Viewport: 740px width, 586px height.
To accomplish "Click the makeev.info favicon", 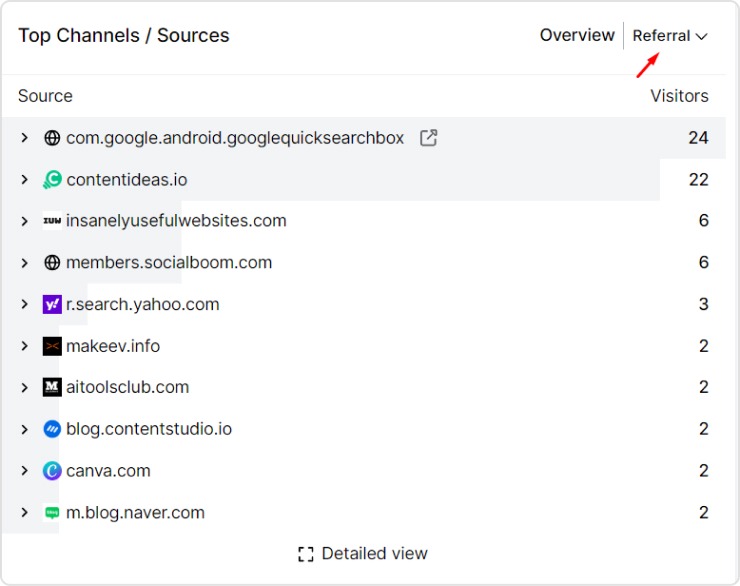I will 52,346.
